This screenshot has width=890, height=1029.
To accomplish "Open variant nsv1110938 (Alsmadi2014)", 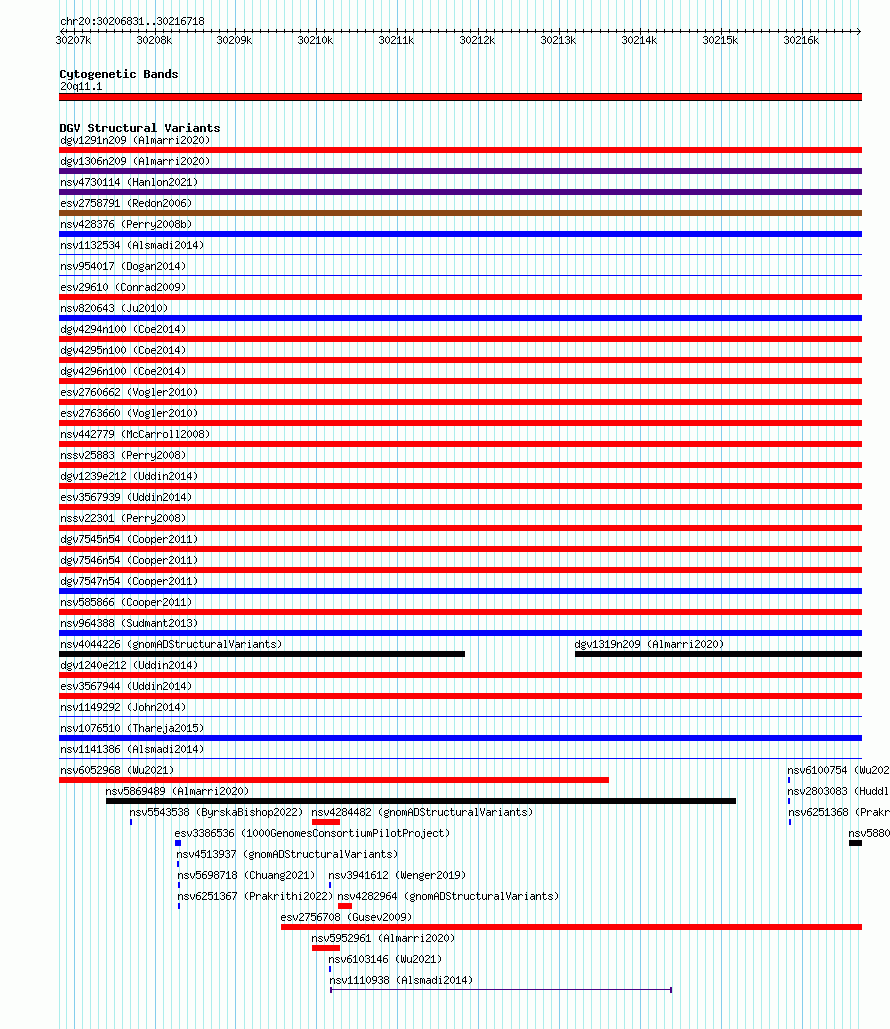I will (401, 980).
